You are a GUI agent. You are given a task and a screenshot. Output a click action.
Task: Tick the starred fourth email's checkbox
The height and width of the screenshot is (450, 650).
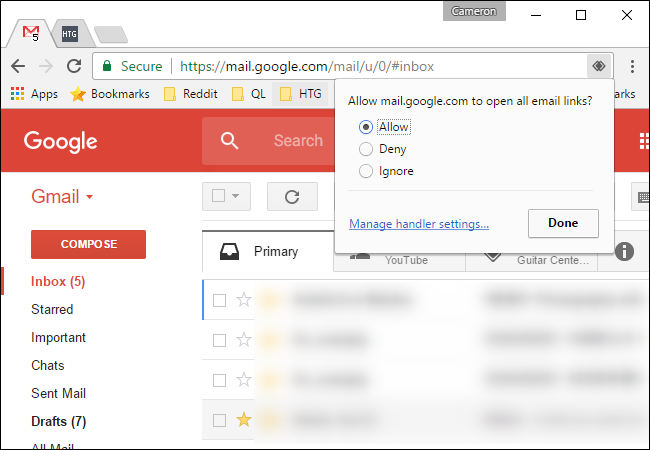(x=219, y=421)
